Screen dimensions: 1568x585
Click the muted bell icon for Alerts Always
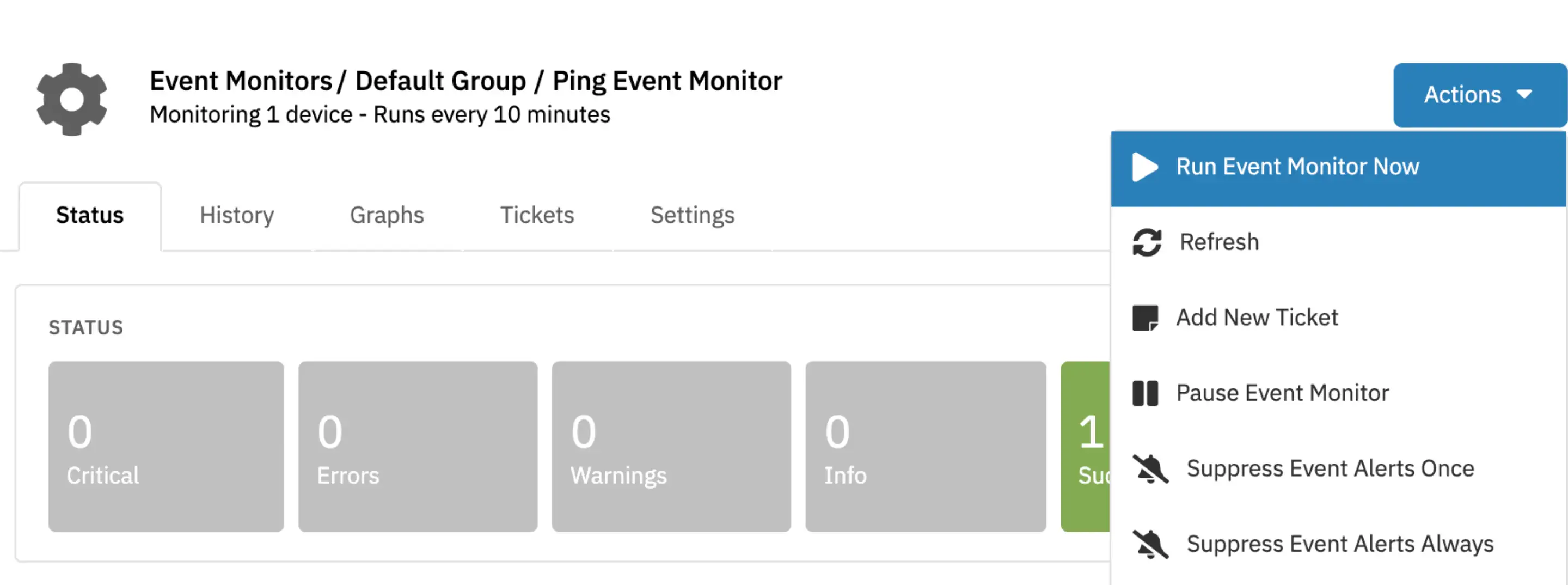pyautogui.click(x=1150, y=544)
